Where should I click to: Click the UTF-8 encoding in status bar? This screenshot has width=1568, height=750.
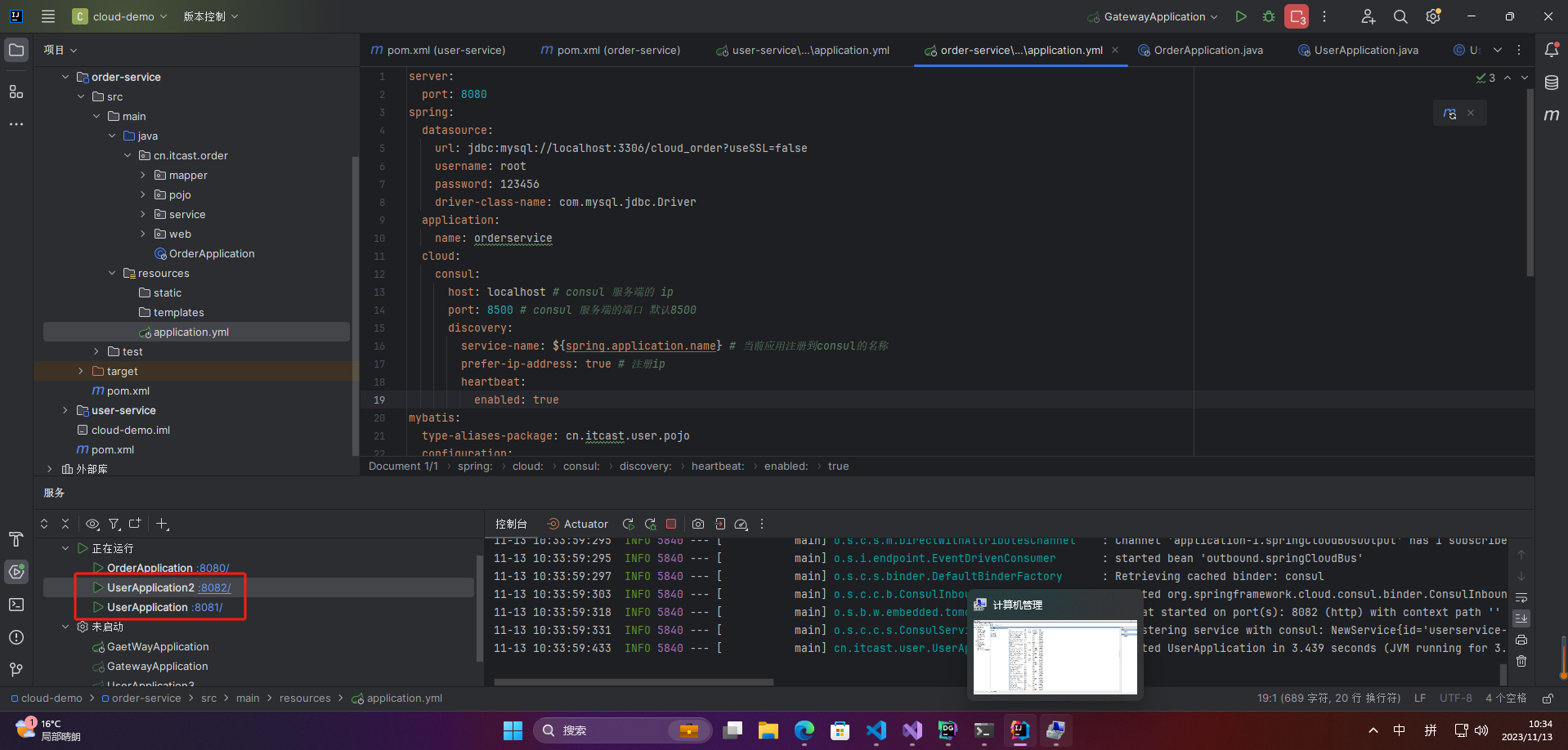tap(1455, 698)
